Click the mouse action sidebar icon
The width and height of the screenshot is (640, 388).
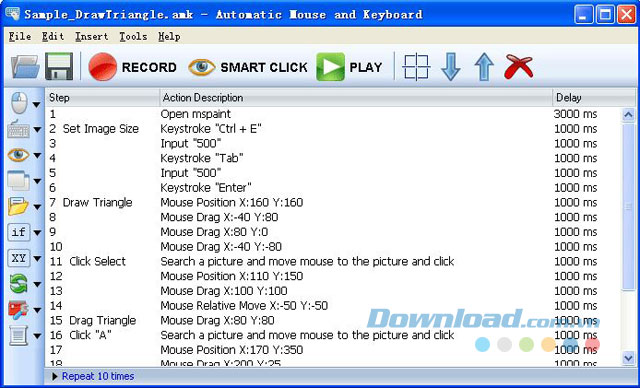19,103
